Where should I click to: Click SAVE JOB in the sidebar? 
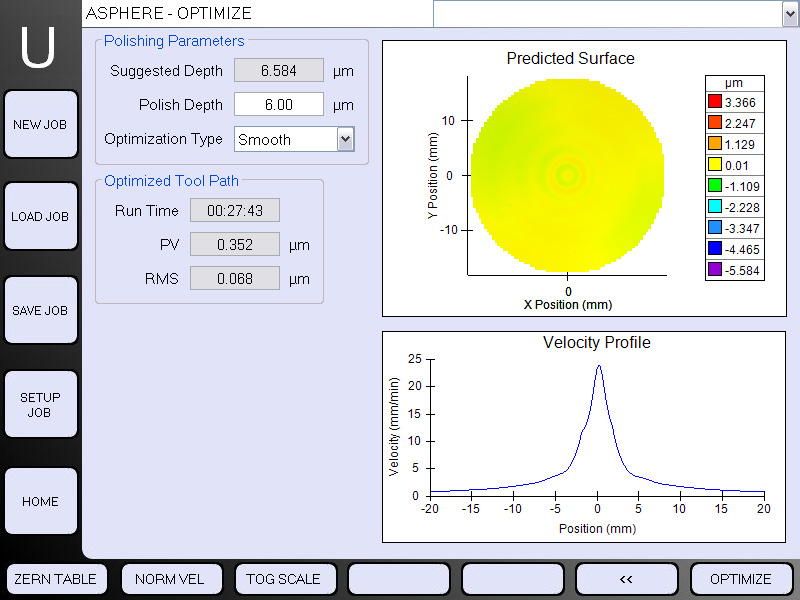(40, 311)
